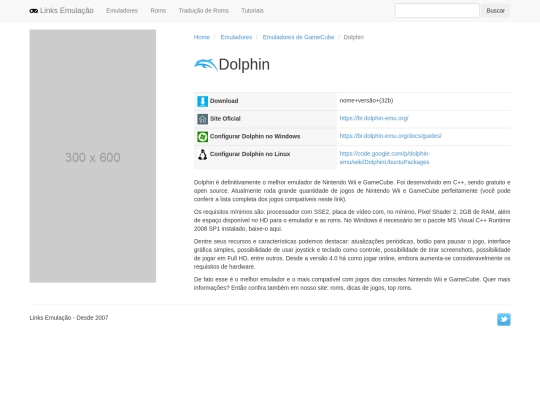Image resolution: width=540 pixels, height=405 pixels.
Task: Open the Emuladores menu item
Action: (x=122, y=11)
